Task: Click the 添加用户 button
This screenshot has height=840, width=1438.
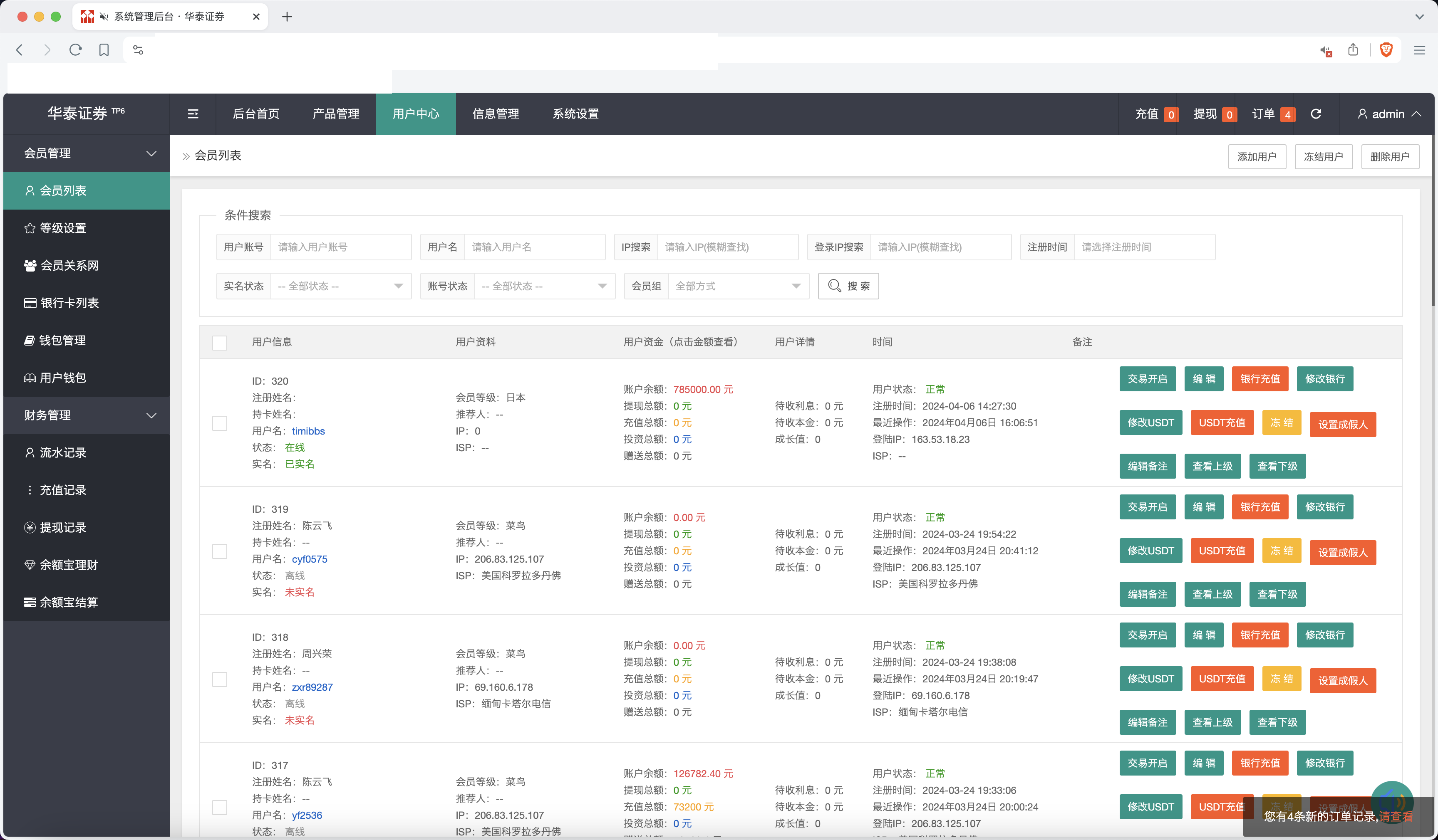Action: 1257,155
